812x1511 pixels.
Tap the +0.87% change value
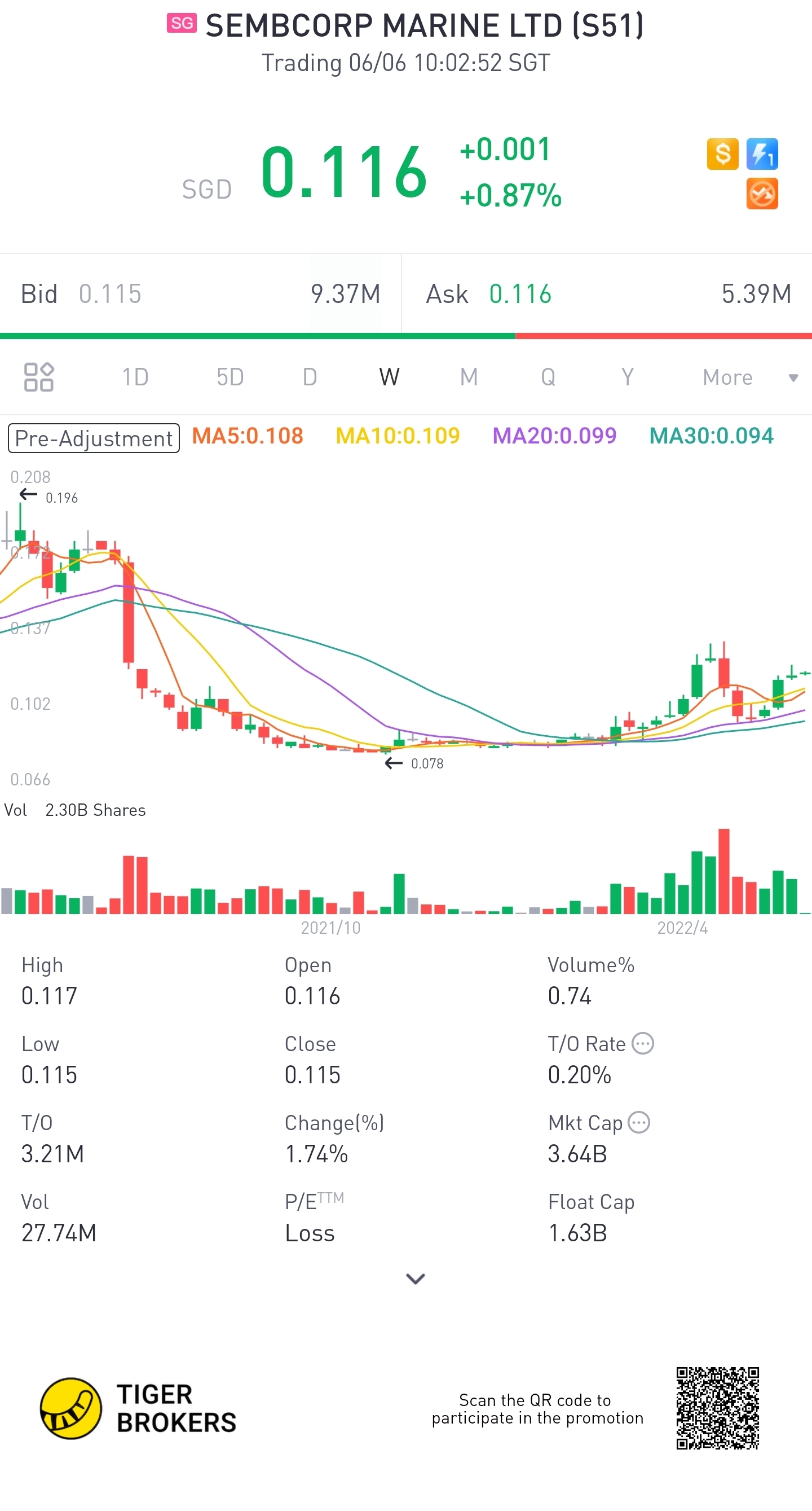click(x=511, y=195)
